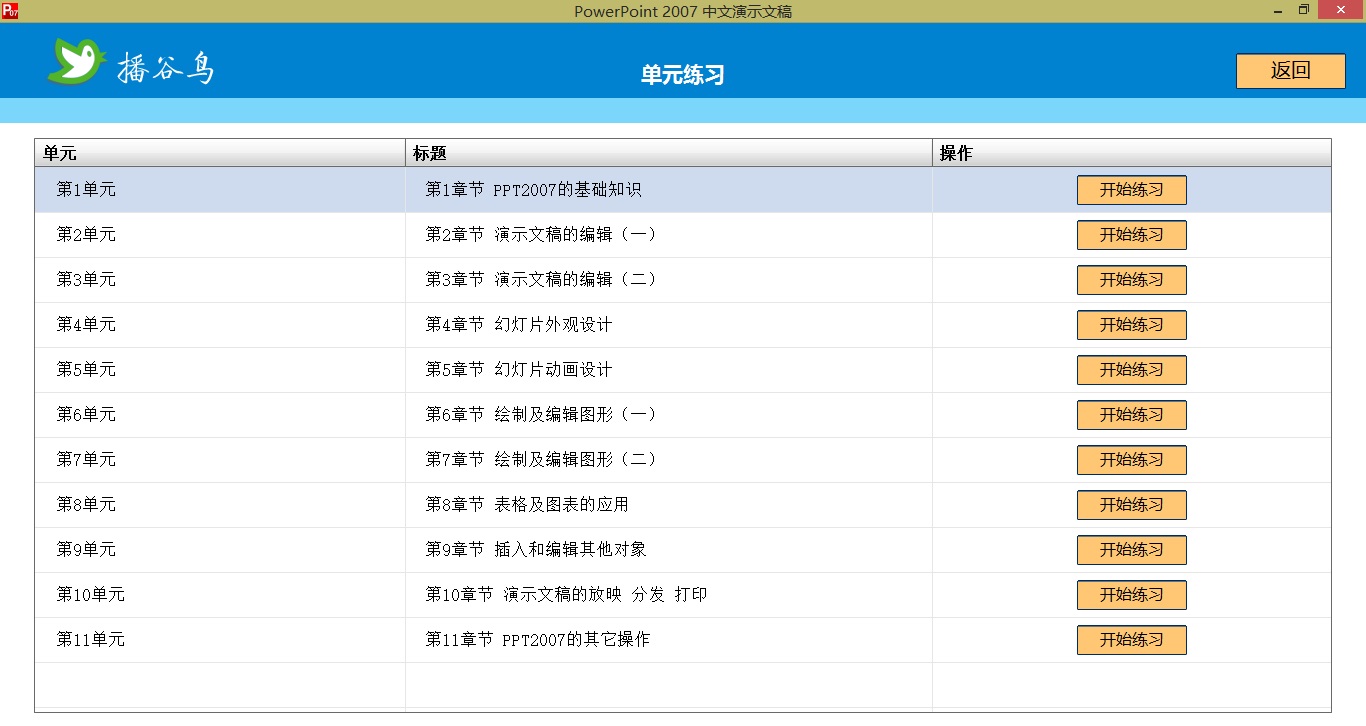Click 开始练习 for 第3单元
This screenshot has width=1366, height=726.
[1131, 280]
